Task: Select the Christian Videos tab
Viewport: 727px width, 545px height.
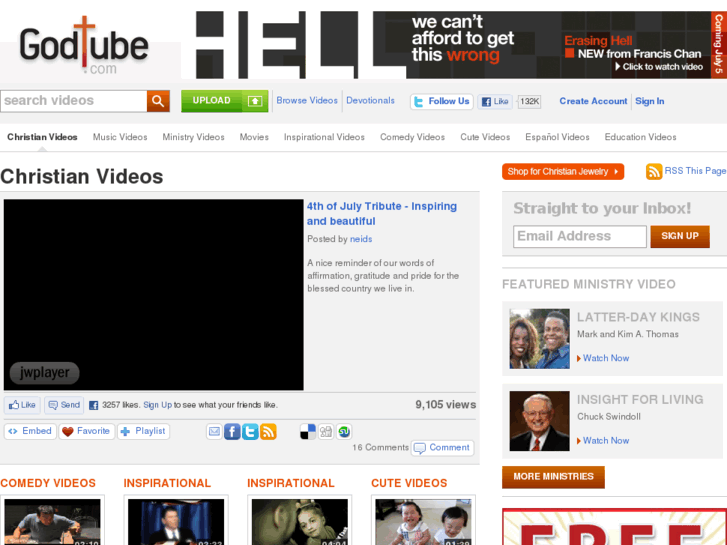Action: pyautogui.click(x=42, y=137)
